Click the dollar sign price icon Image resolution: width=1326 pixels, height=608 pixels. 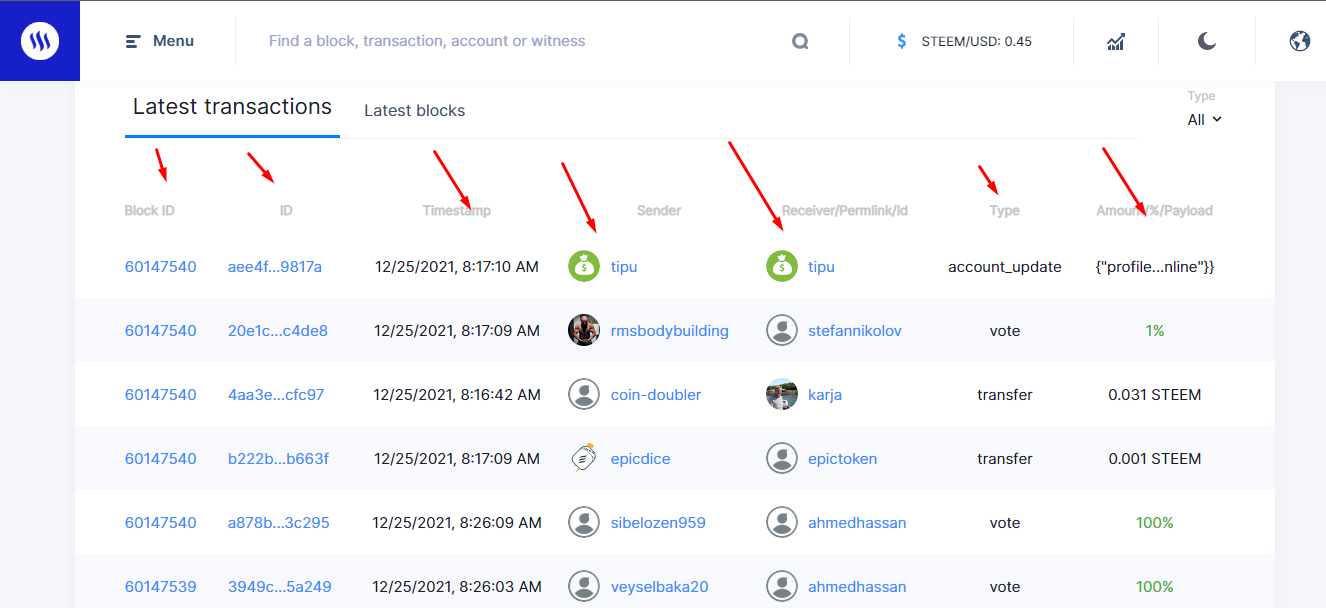click(902, 42)
